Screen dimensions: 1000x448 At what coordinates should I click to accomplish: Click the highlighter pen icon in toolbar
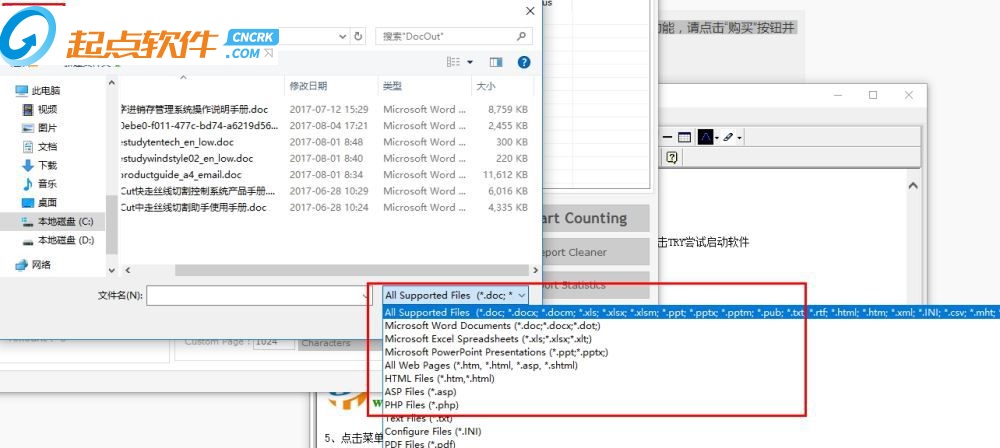point(729,137)
